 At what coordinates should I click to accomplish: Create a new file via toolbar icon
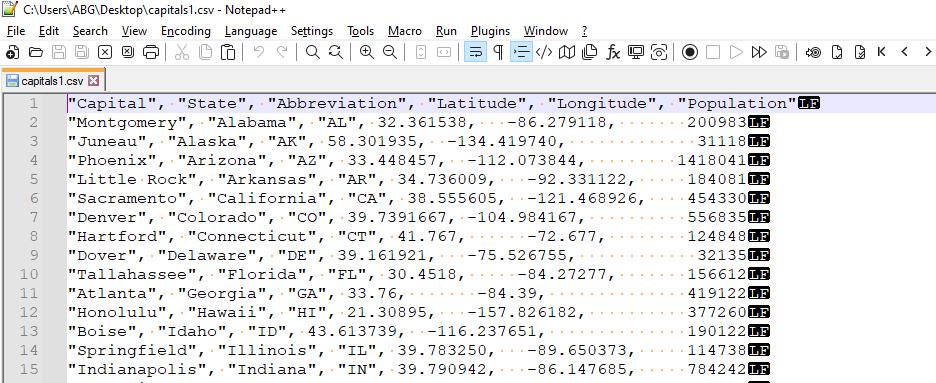pyautogui.click(x=12, y=52)
